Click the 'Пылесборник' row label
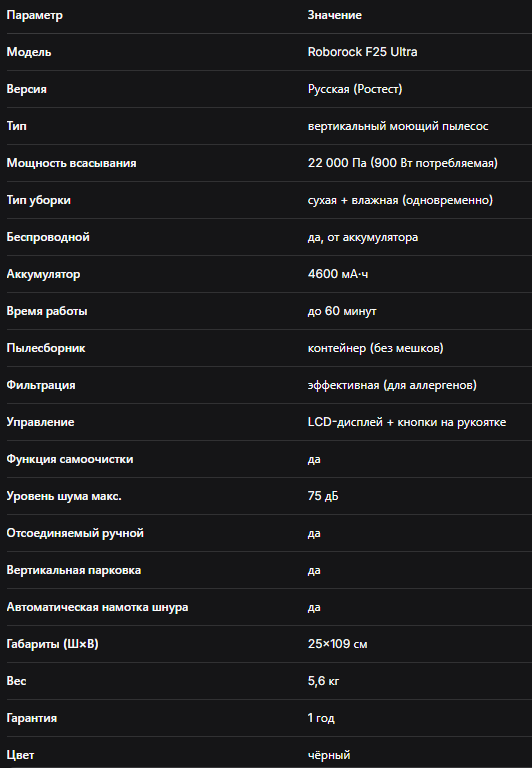 coord(46,348)
